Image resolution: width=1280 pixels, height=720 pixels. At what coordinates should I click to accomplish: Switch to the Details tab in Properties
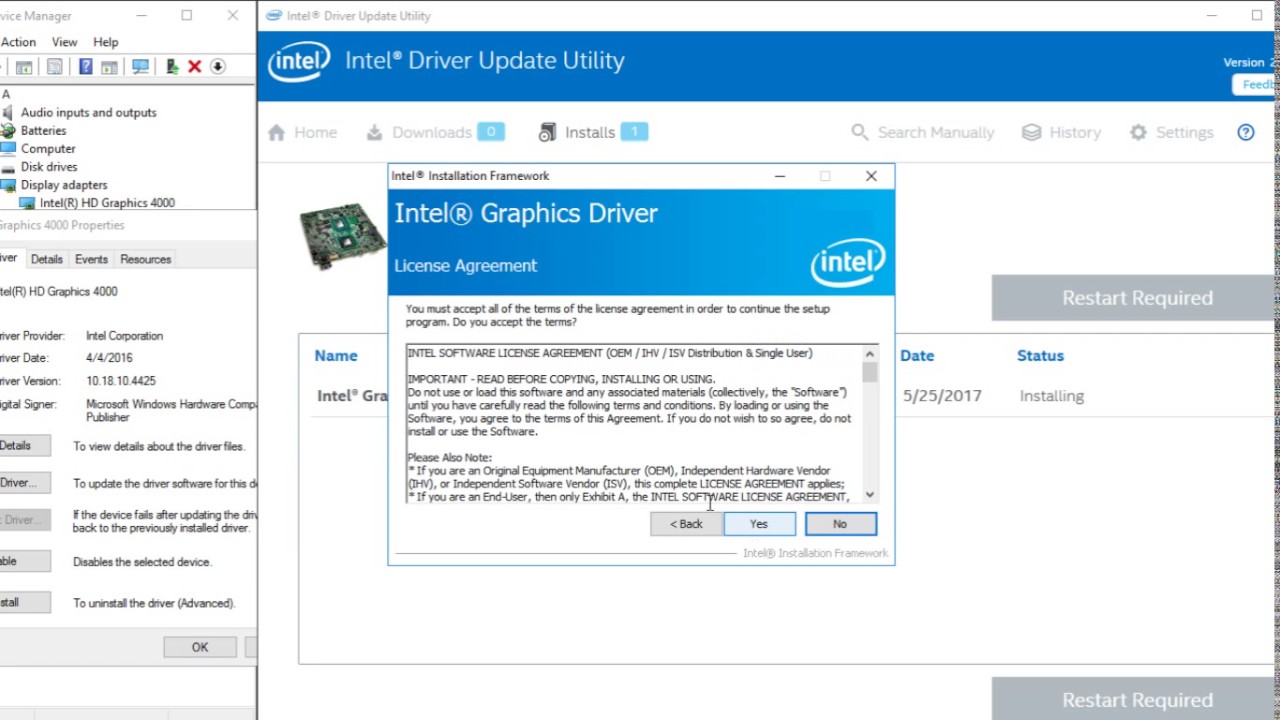click(x=47, y=259)
